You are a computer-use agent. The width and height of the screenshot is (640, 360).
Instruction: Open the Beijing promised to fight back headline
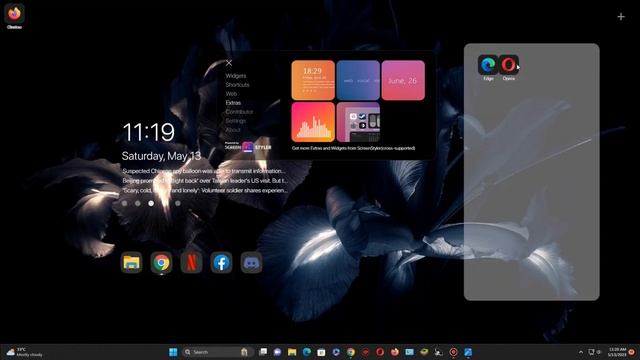(204, 180)
